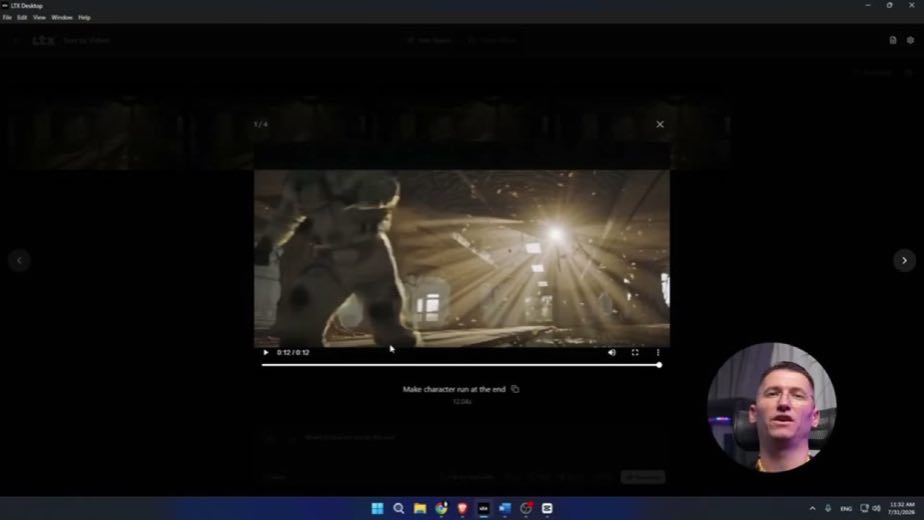Open Brave browser from the taskbar
Viewport: 924px width, 520px height.
(462, 508)
